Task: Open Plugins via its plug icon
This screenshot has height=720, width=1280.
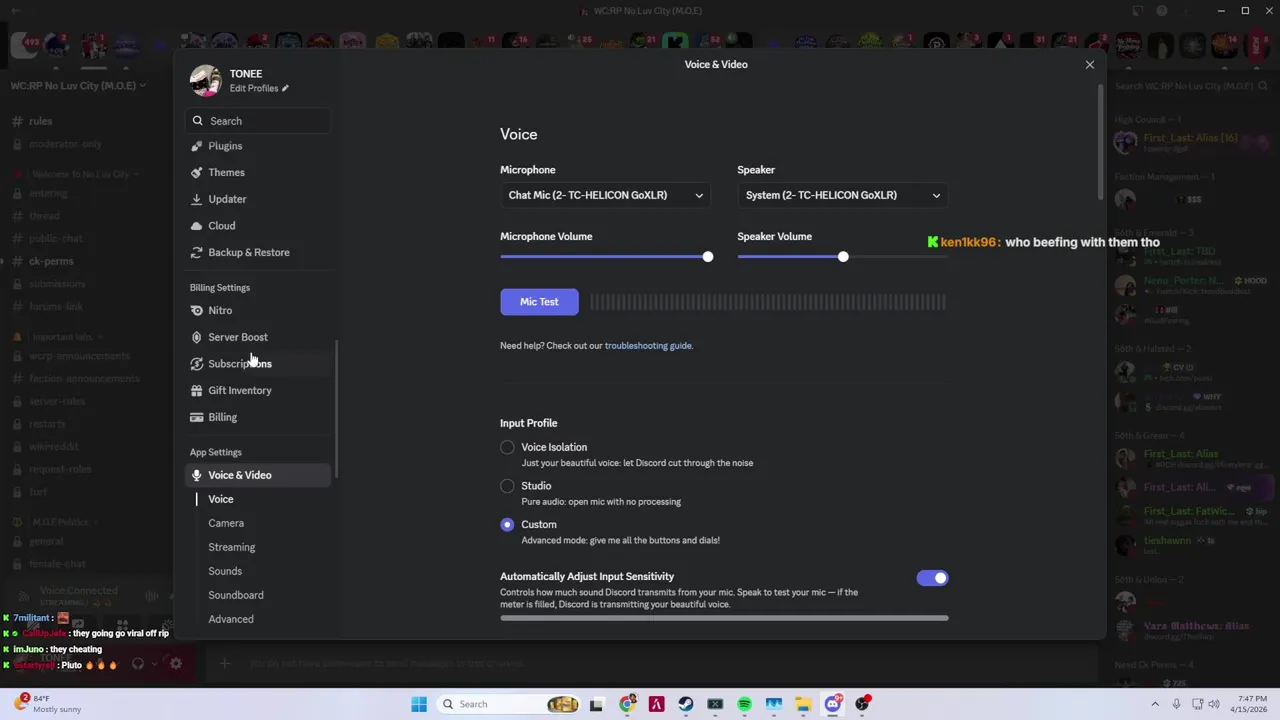Action: (x=196, y=146)
